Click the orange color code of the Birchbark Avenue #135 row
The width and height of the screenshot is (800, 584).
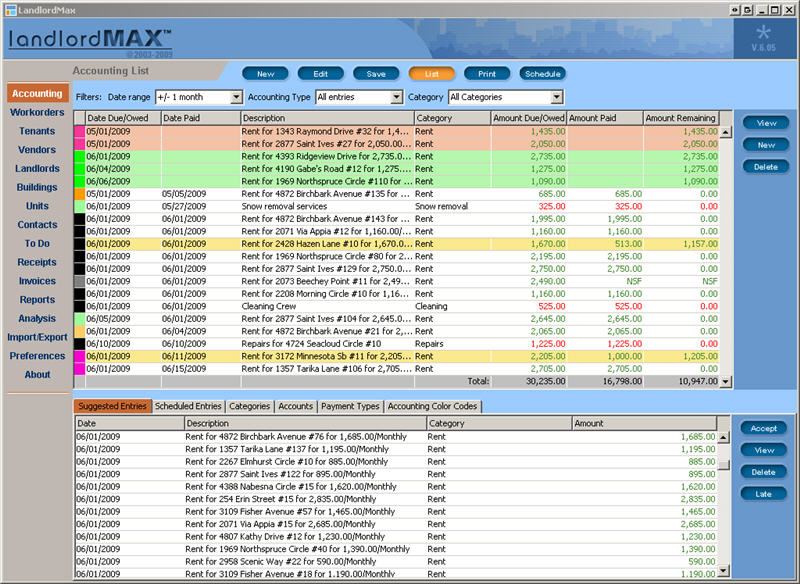(80, 194)
